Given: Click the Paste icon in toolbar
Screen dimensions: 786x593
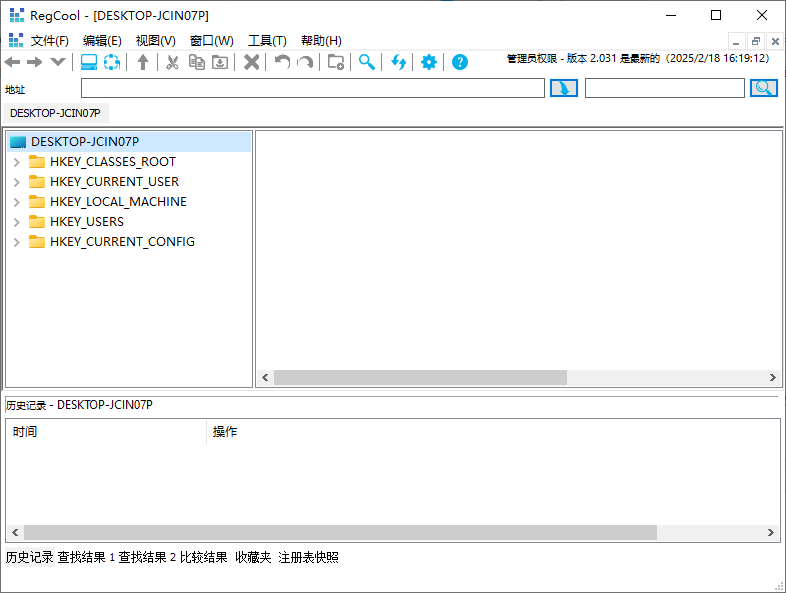Looking at the screenshot, I should 220,62.
